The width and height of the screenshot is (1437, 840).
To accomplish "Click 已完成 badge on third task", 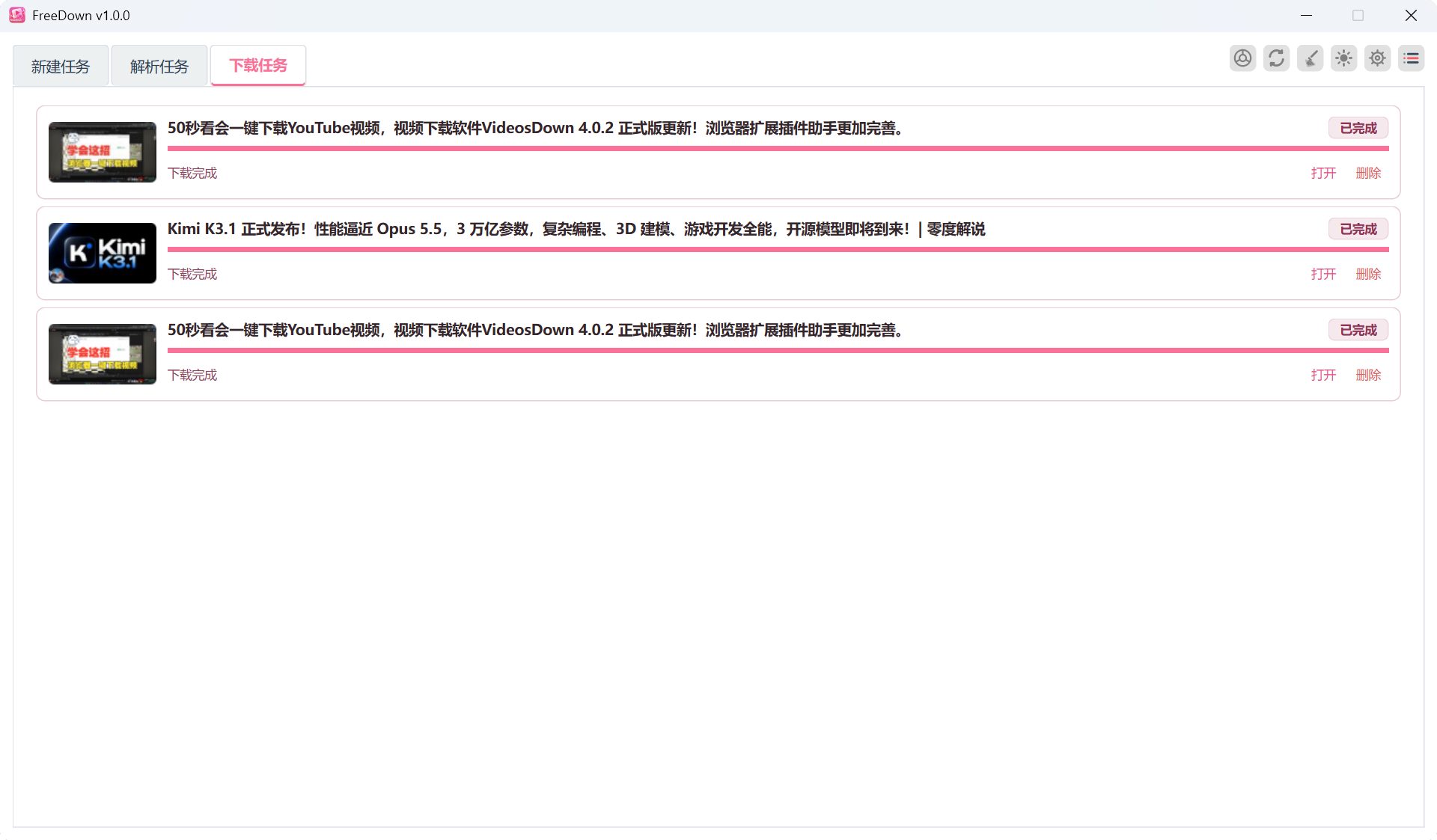I will point(1358,330).
